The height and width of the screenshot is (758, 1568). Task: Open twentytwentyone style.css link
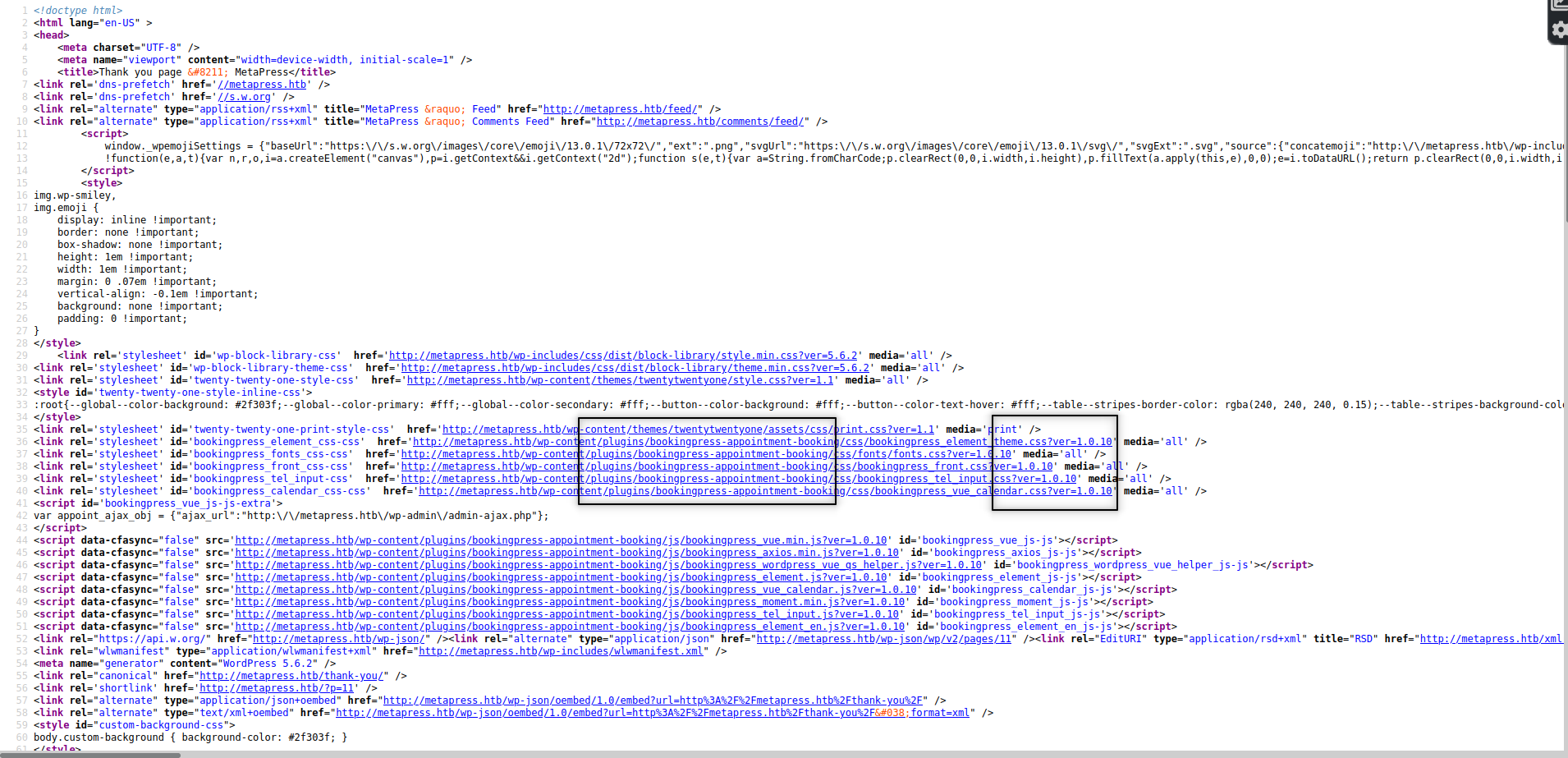pyautogui.click(x=620, y=380)
